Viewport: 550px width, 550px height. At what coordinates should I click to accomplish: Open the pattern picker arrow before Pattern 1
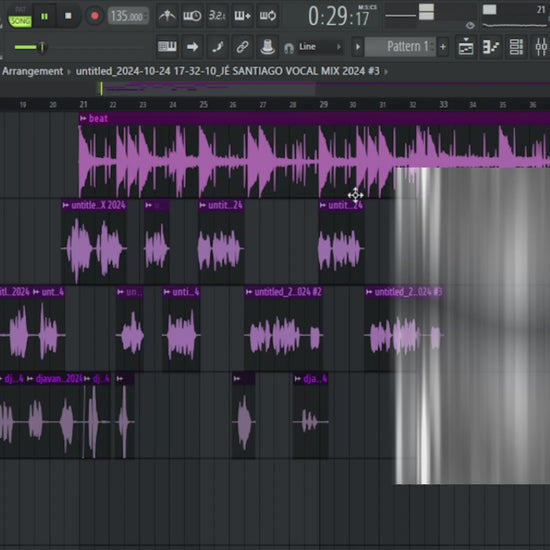pyautogui.click(x=357, y=47)
